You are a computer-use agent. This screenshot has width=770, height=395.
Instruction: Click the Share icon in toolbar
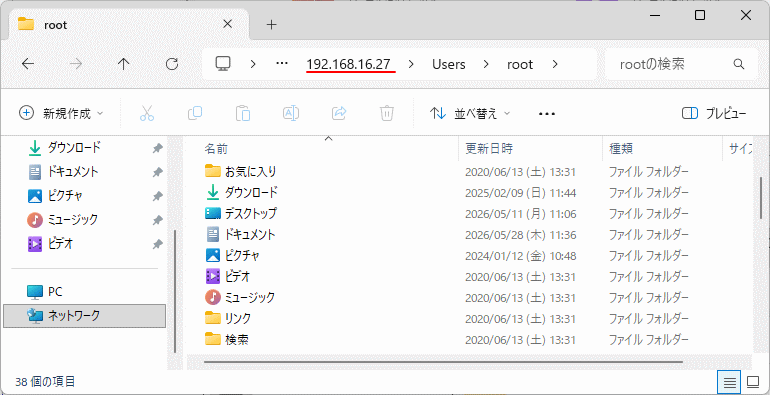coord(339,113)
